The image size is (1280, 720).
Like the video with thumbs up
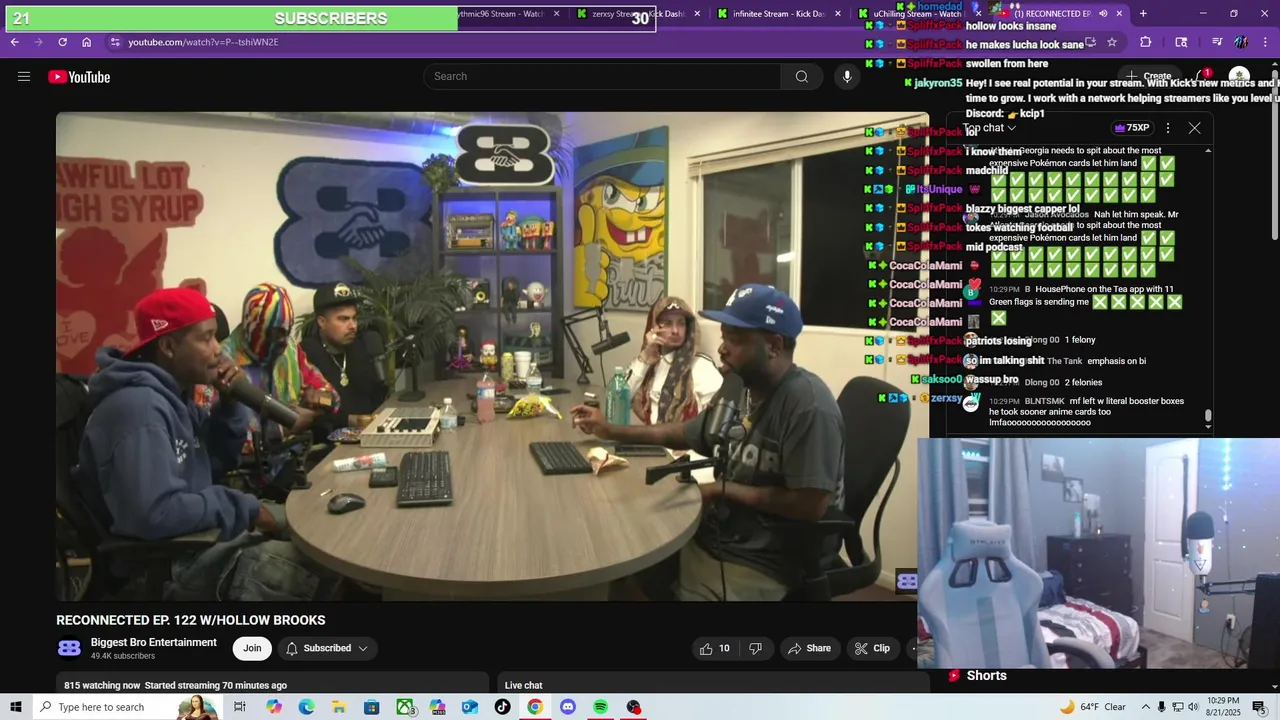point(715,648)
